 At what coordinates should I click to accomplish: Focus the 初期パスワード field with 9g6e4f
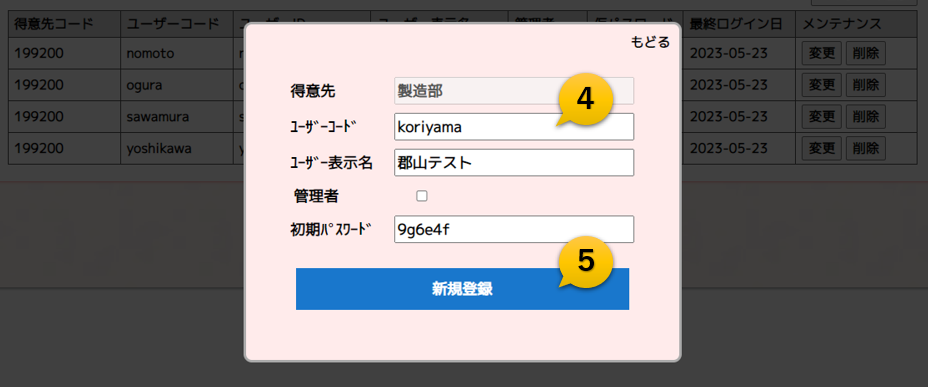514,229
